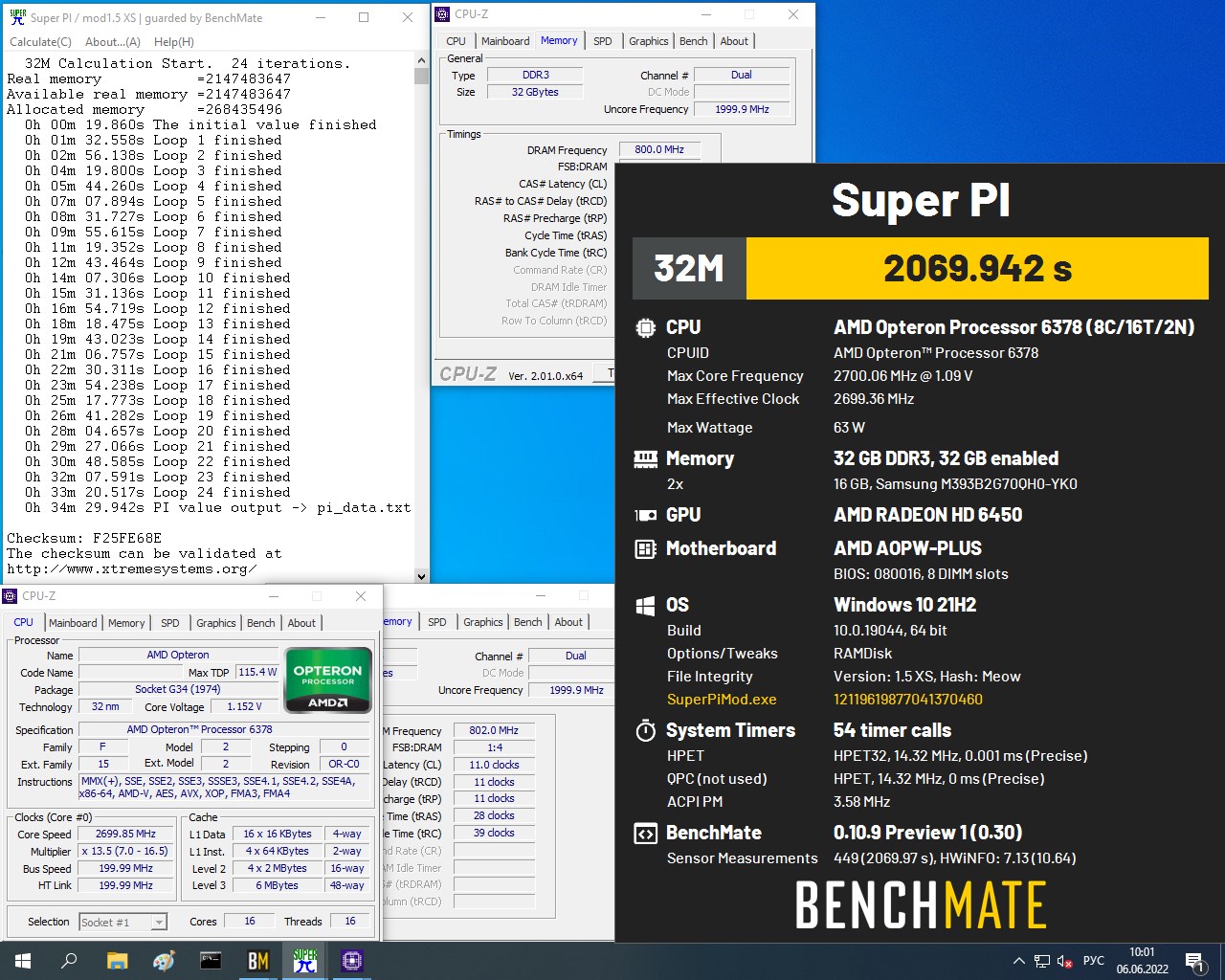Switch input language РУС indicator
This screenshot has height=980, width=1225.
click(x=1094, y=961)
